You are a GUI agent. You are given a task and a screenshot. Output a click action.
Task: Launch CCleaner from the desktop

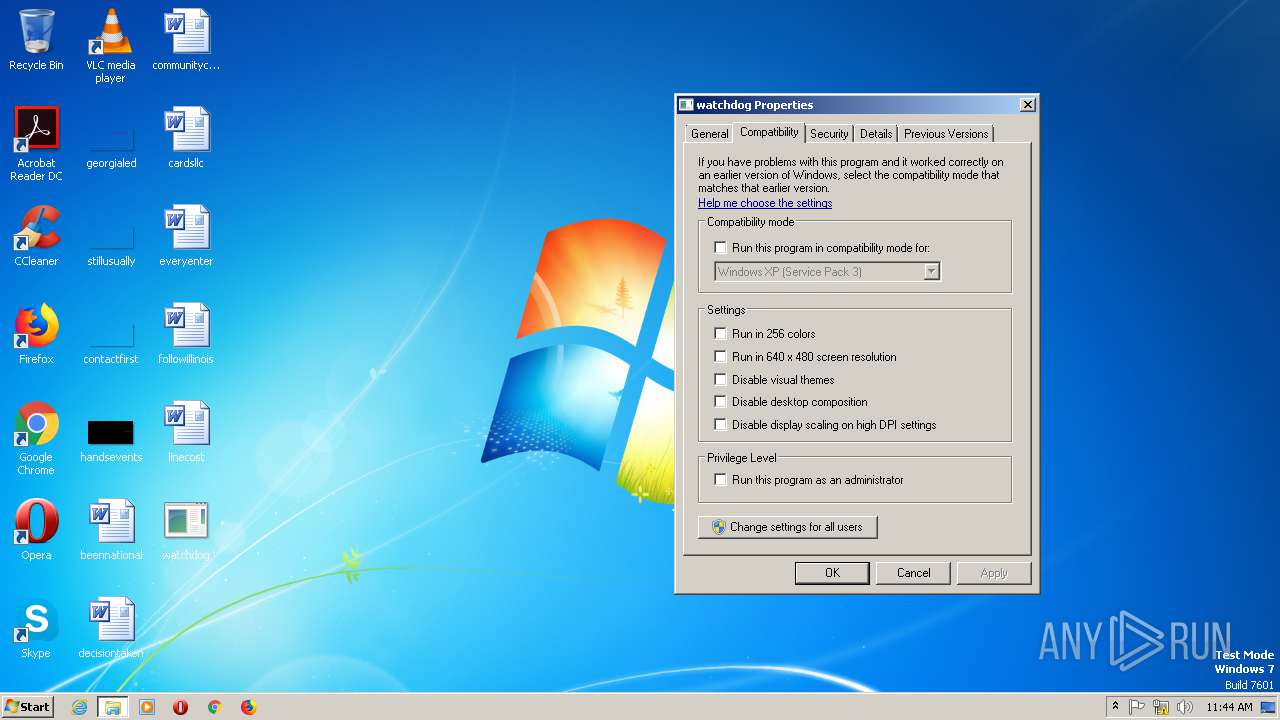(x=36, y=236)
